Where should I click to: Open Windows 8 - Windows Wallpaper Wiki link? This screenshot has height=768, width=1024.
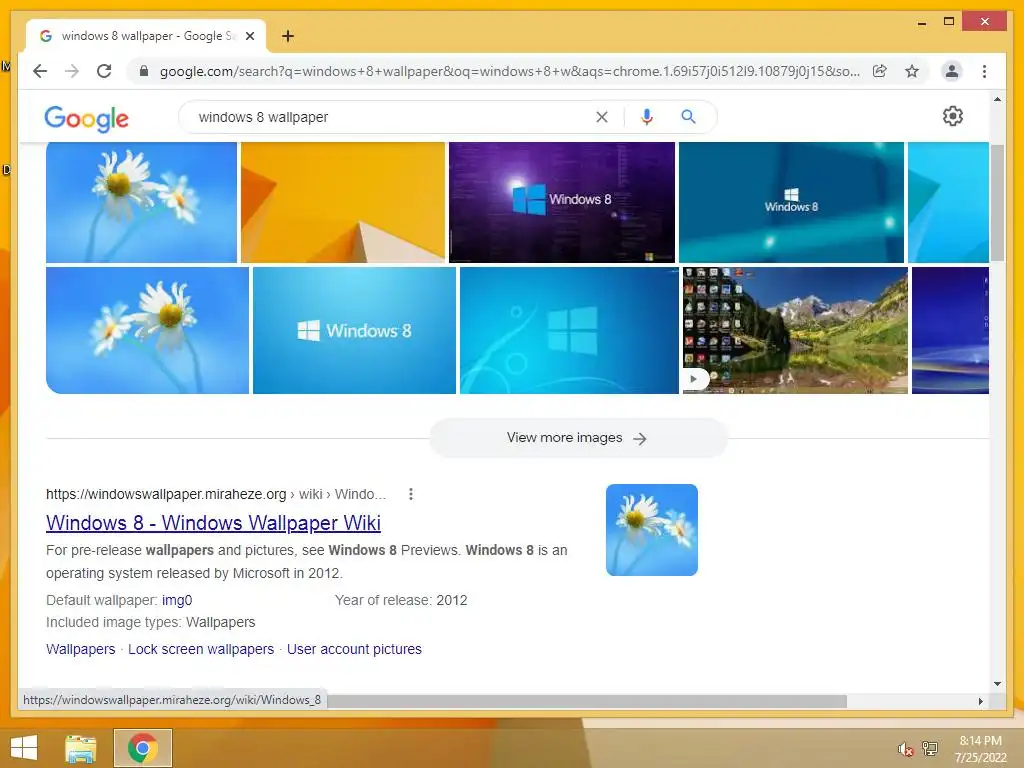point(213,522)
